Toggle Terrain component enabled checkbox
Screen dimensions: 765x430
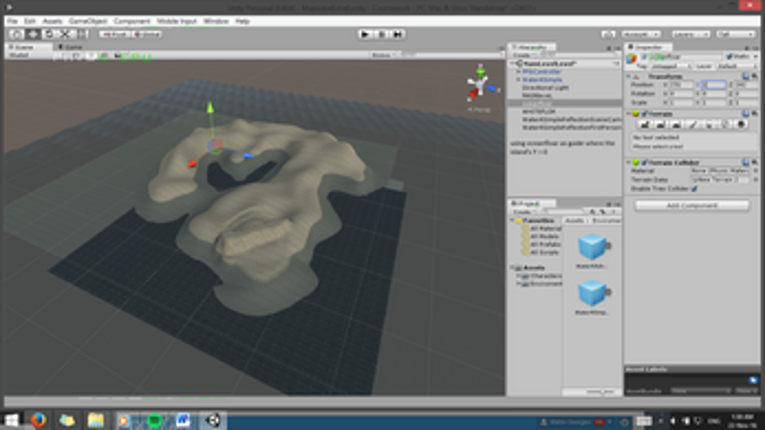click(x=644, y=114)
